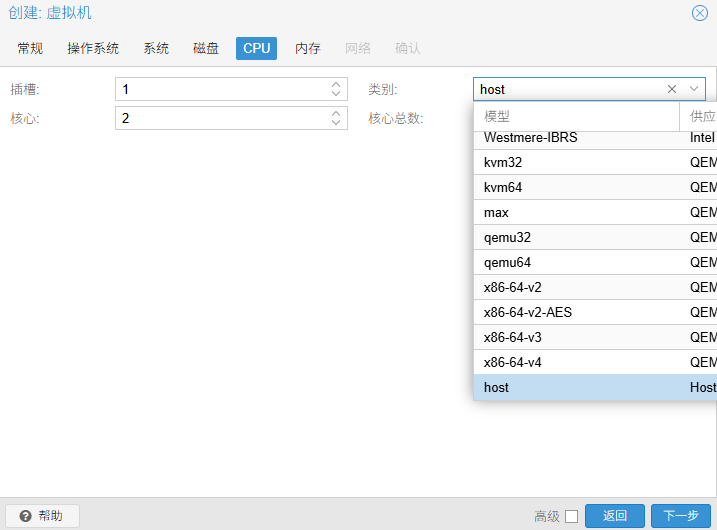The width and height of the screenshot is (717, 530).
Task: Toggle the 高级 advanced checkbox
Action: click(571, 516)
